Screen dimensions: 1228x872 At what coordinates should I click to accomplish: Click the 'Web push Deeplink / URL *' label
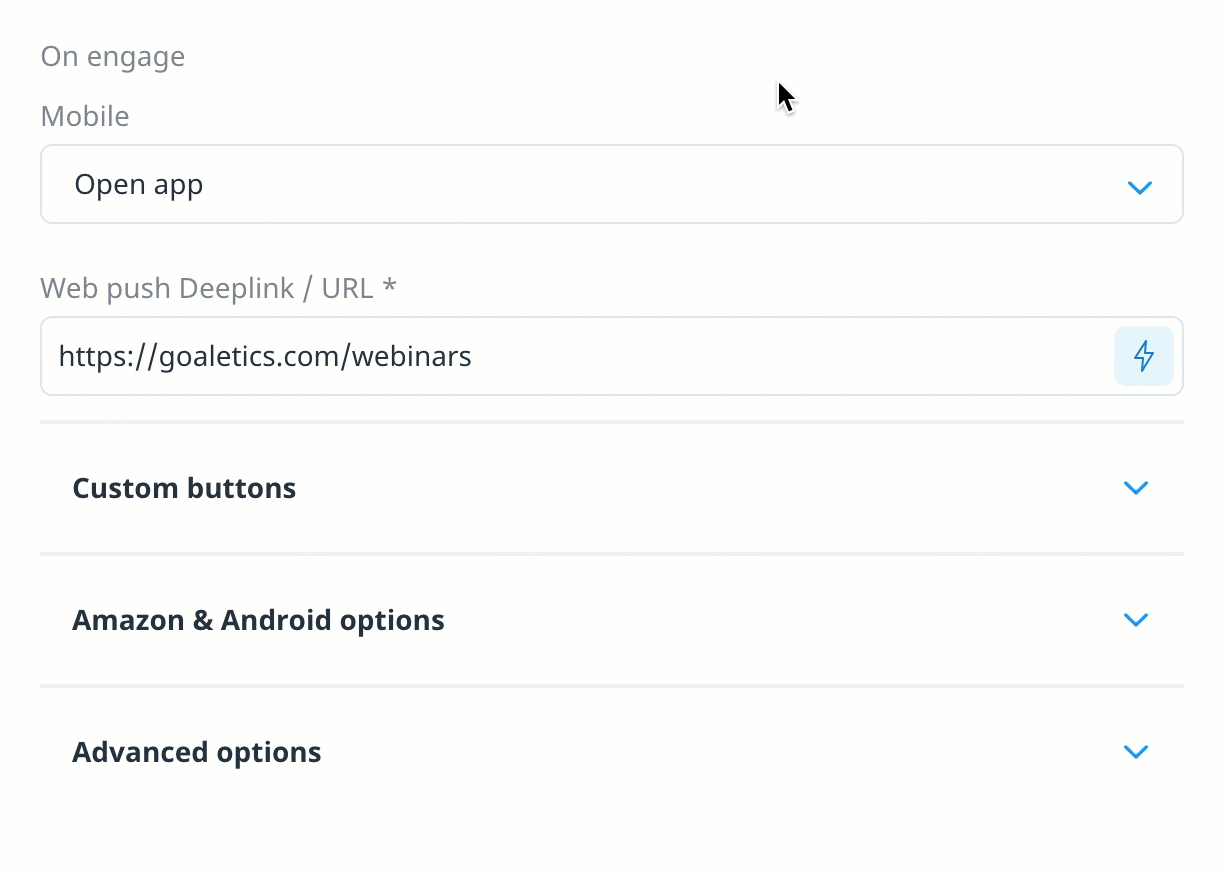[x=218, y=288]
